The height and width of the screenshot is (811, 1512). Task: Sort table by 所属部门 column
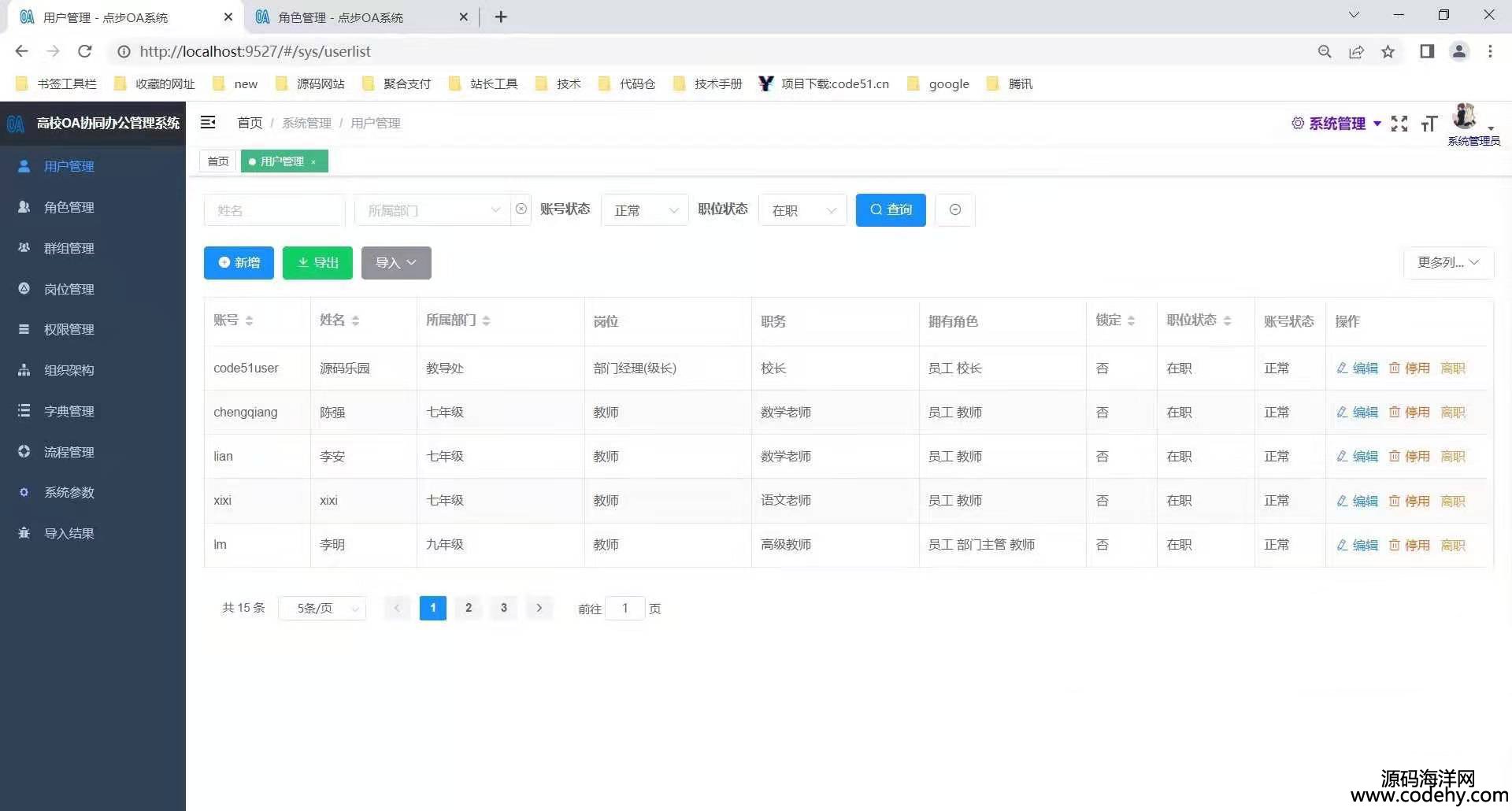(486, 320)
